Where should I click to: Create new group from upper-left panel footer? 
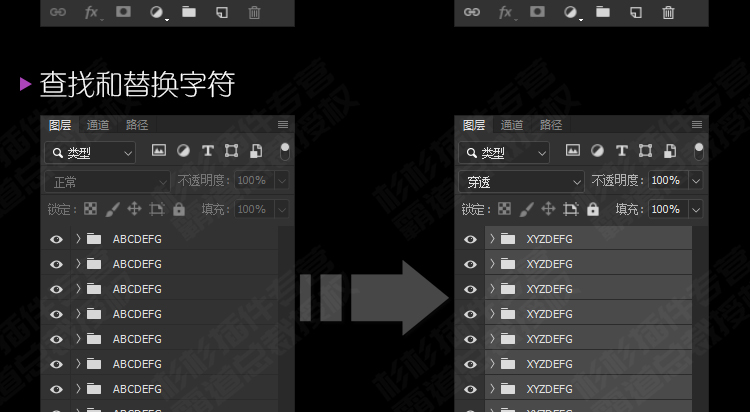click(x=189, y=11)
